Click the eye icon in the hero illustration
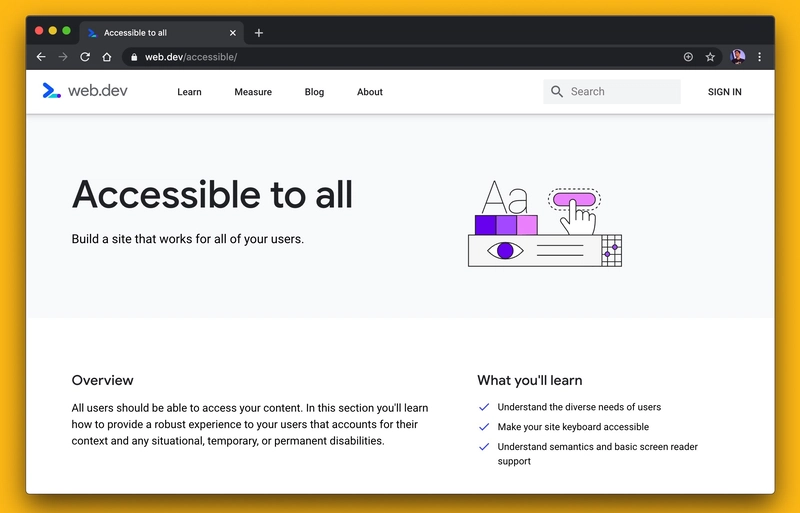 click(505, 251)
